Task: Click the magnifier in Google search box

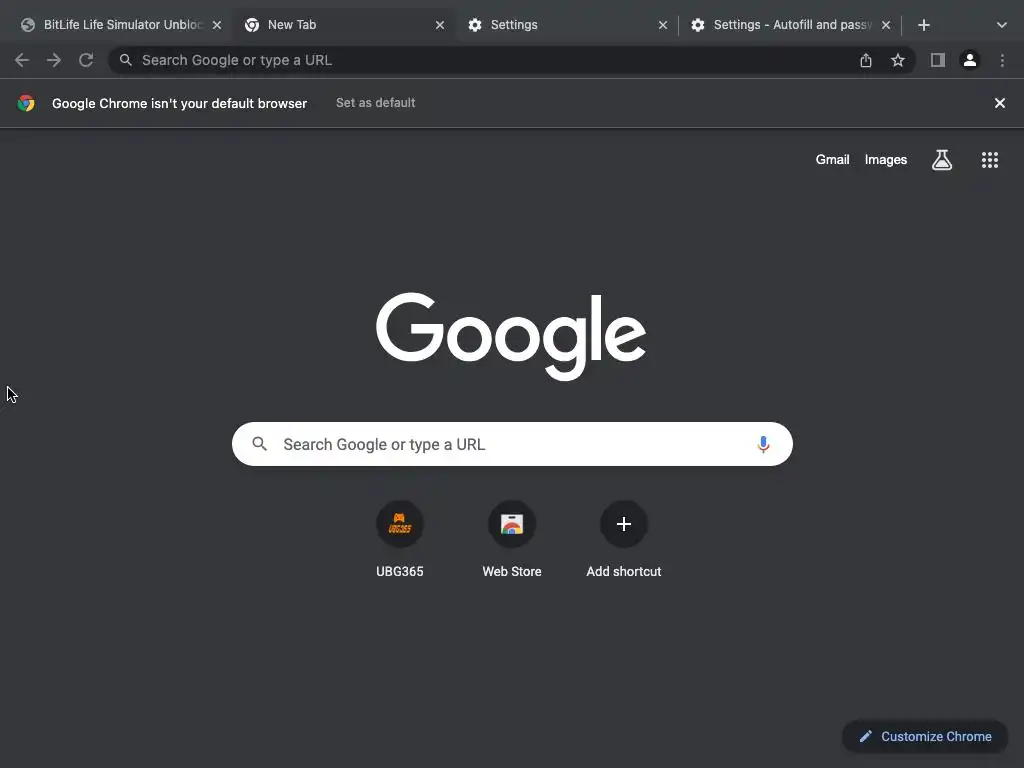Action: tap(259, 444)
